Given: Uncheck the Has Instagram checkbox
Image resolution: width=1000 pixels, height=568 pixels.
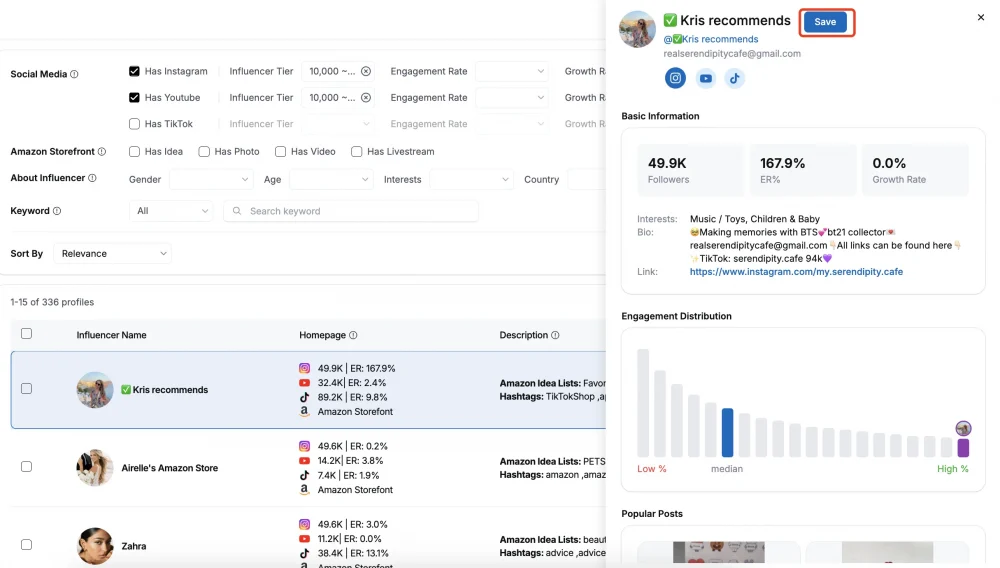Looking at the screenshot, I should tap(134, 71).
